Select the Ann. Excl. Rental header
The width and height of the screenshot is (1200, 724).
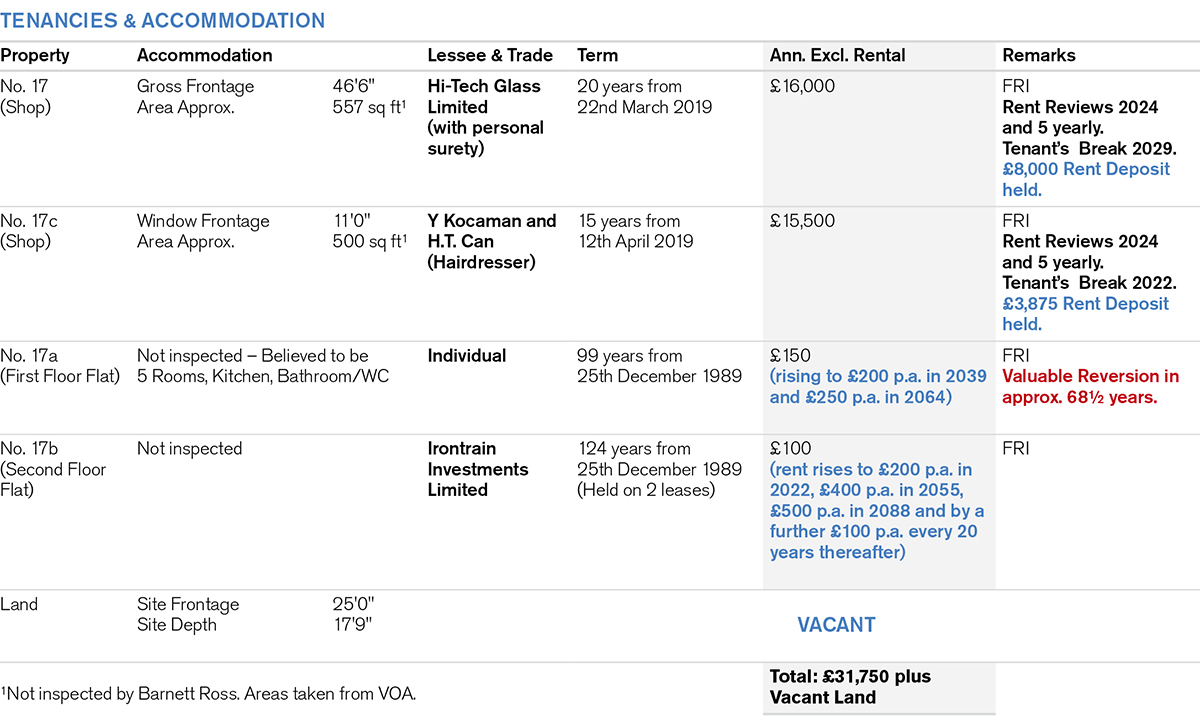tap(837, 56)
